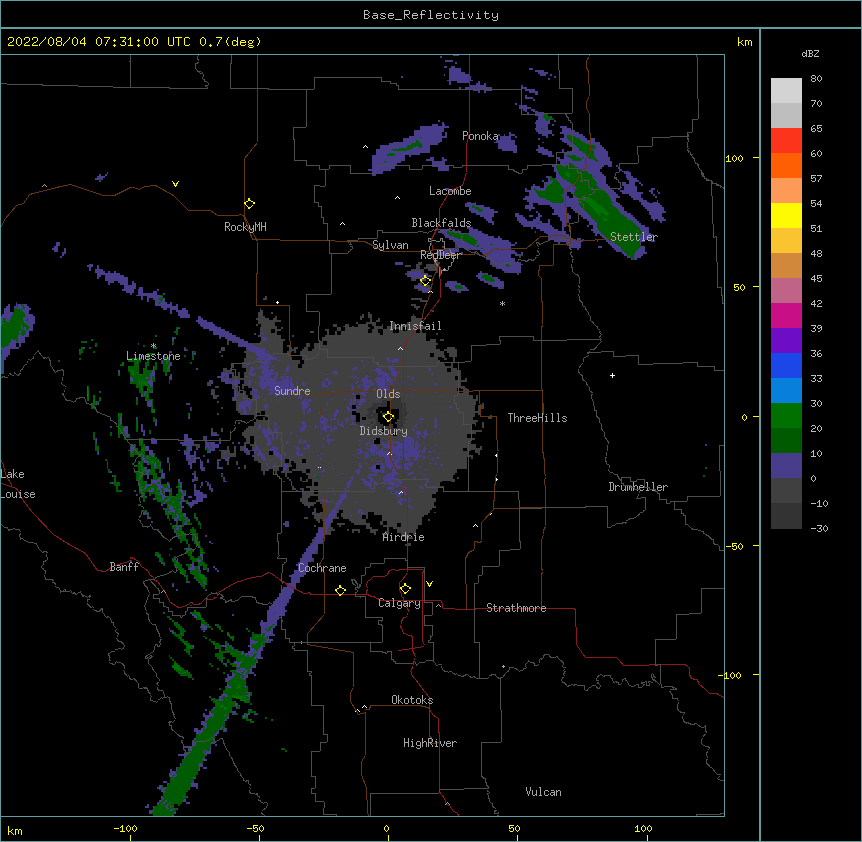
Task: Click the RockyMH label on the map
Action: click(245, 227)
